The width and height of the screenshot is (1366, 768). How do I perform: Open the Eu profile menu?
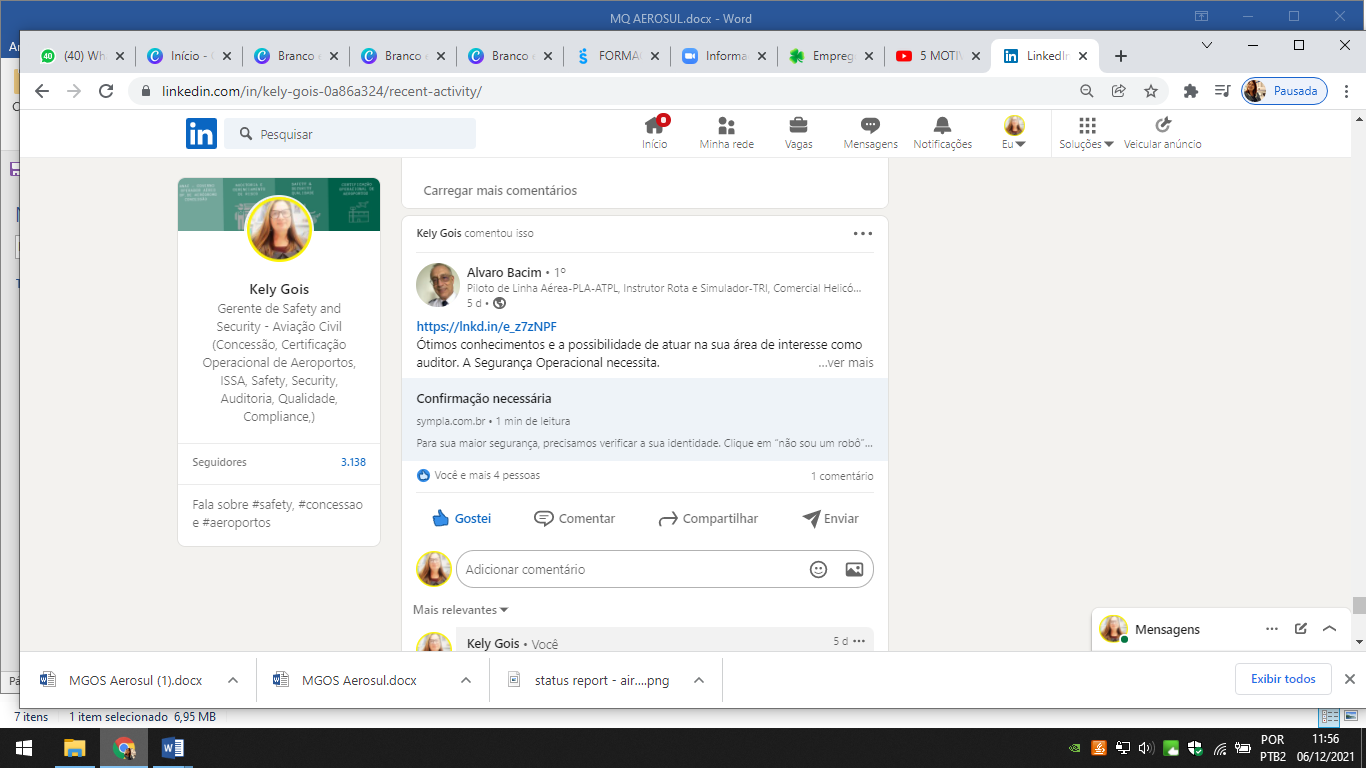[1014, 133]
